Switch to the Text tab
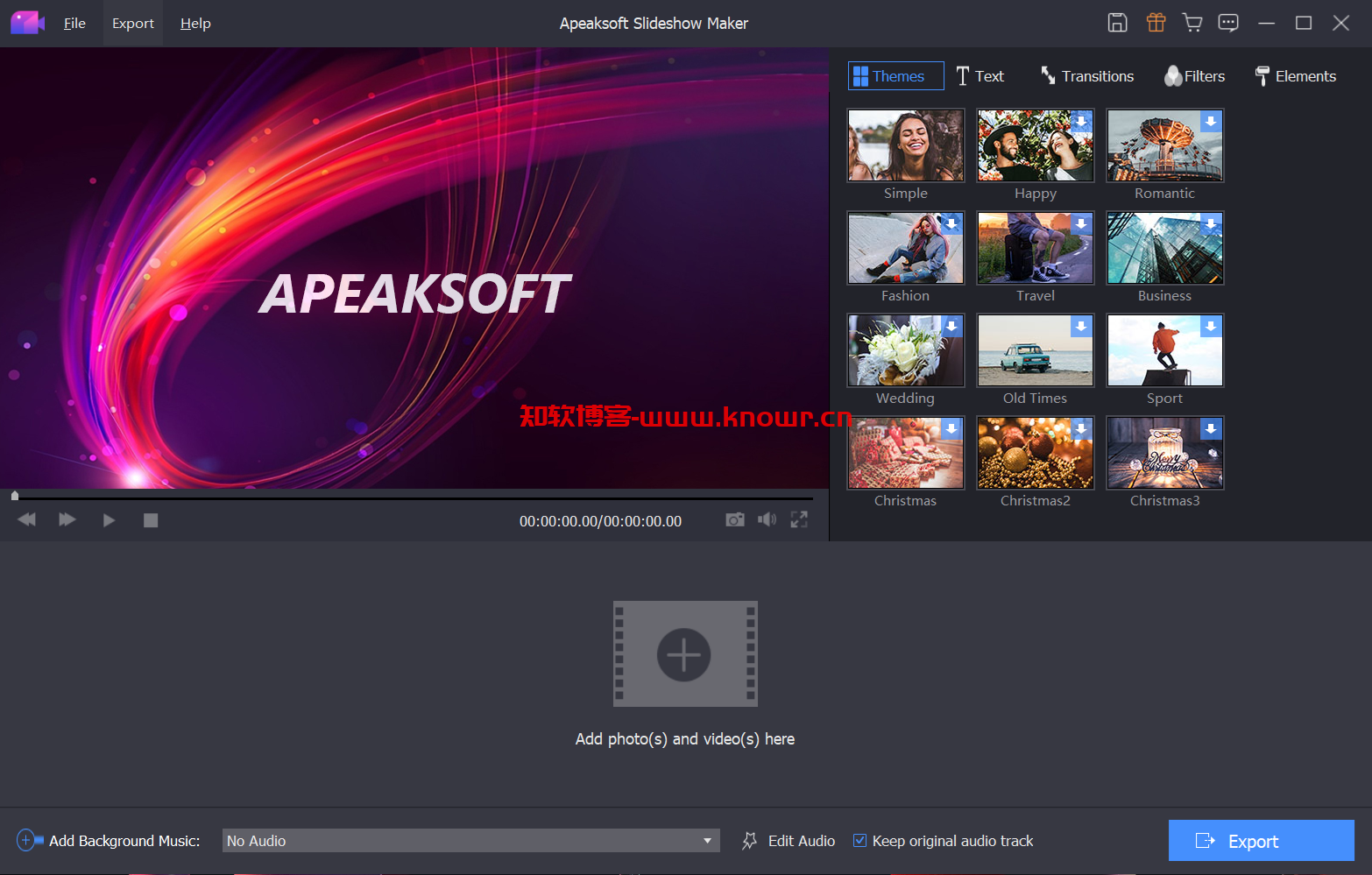Screen dimensions: 1372x875 click(980, 76)
